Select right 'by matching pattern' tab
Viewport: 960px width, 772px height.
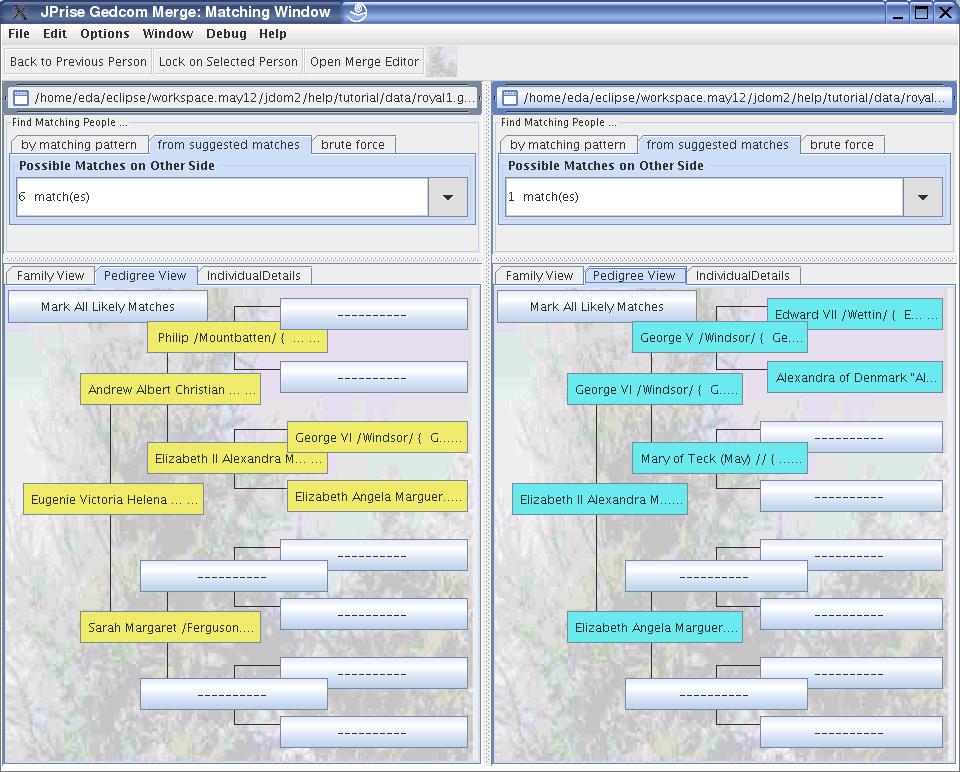[x=567, y=145]
